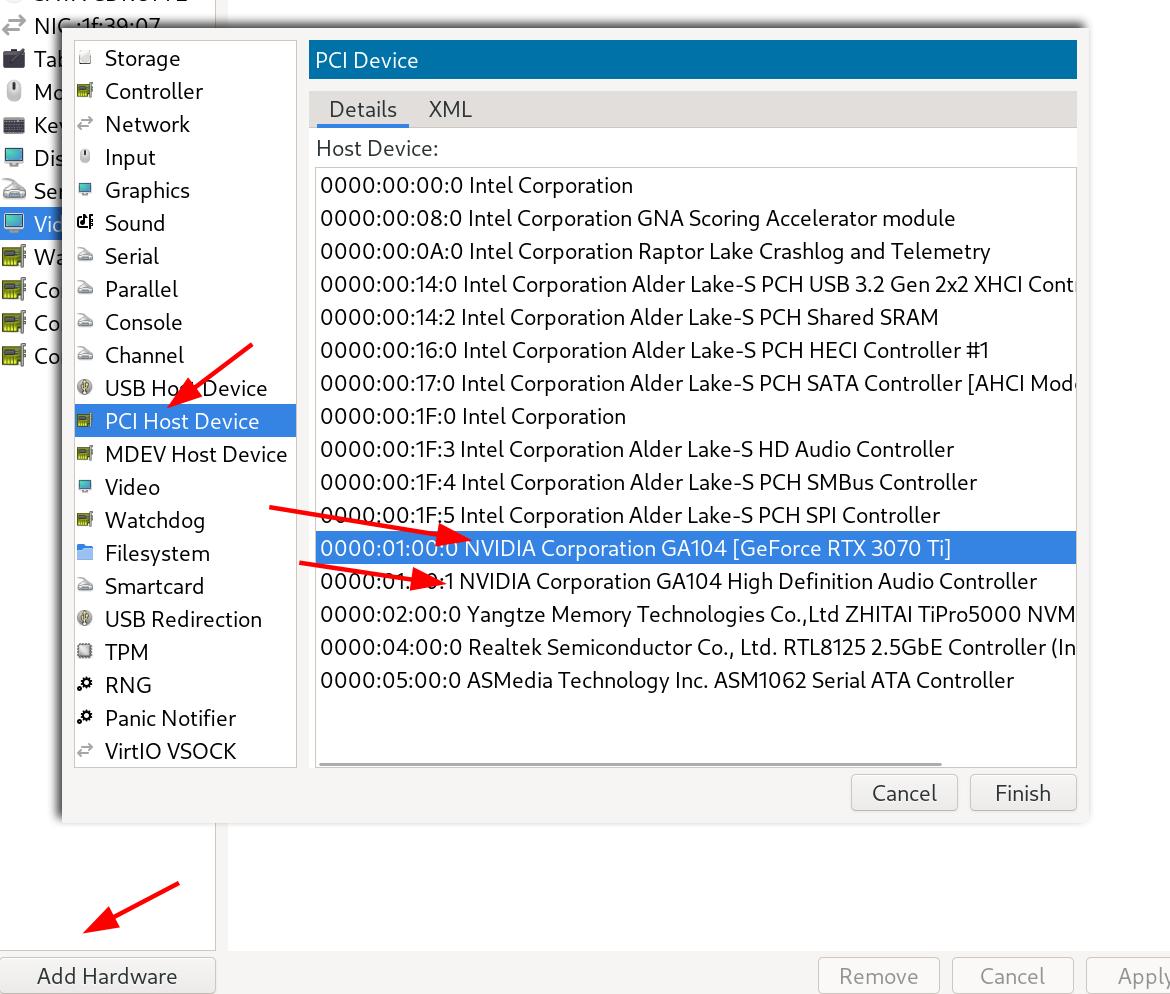The image size is (1170, 994).
Task: Select the Storage icon in hardware list
Action: [85, 58]
